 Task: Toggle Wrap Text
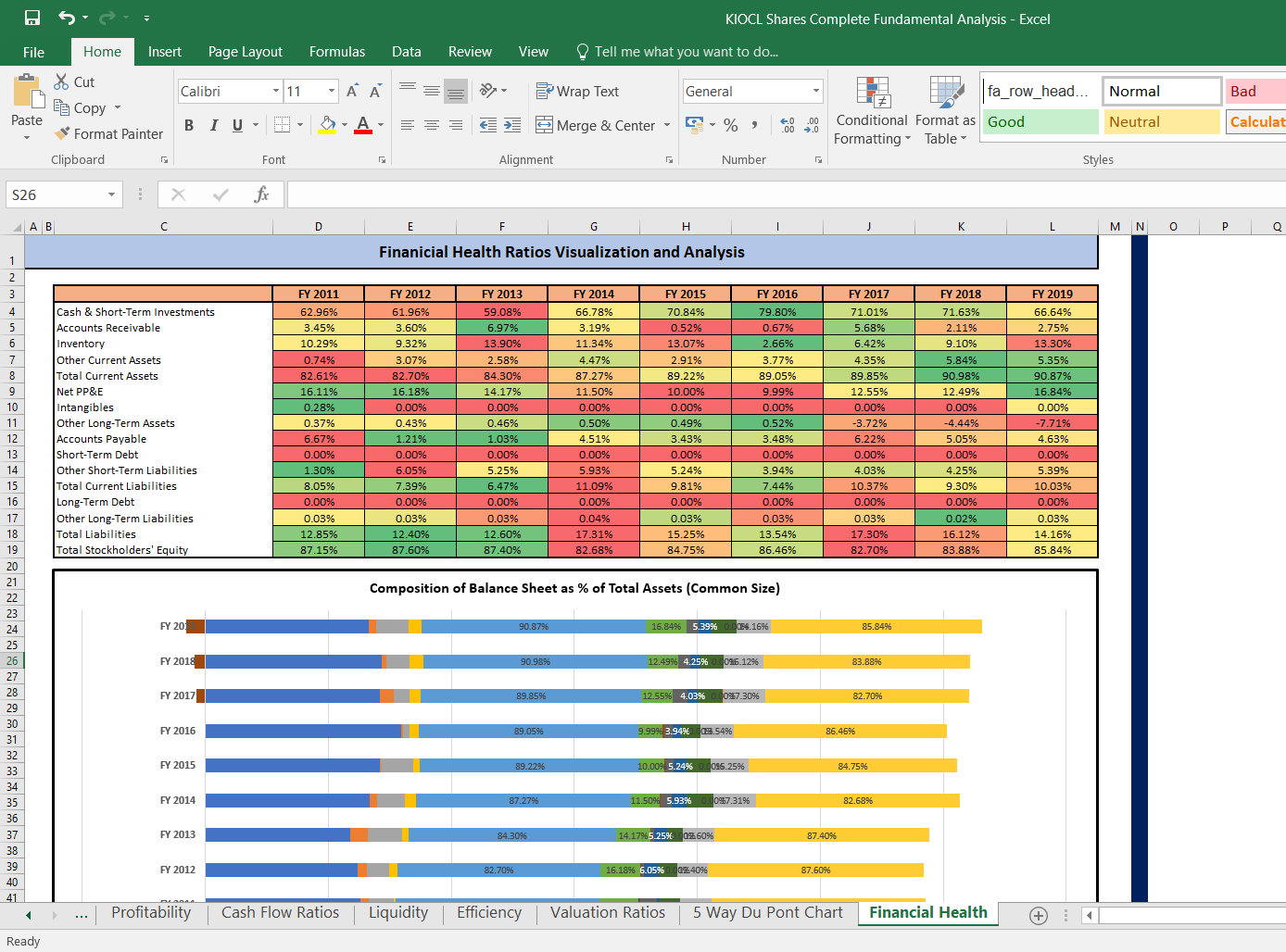click(x=577, y=91)
